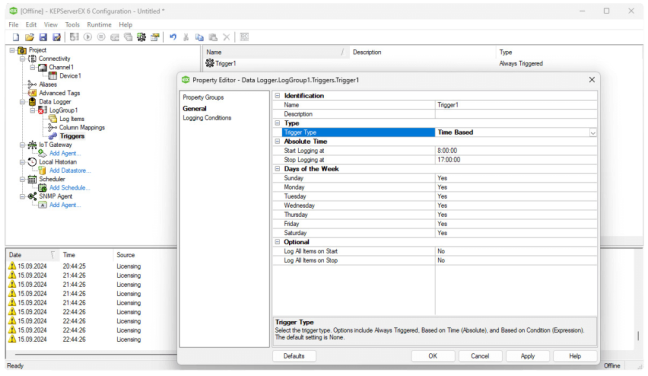
Task: Toggle Log All Items on Start value
Action: click(516, 251)
